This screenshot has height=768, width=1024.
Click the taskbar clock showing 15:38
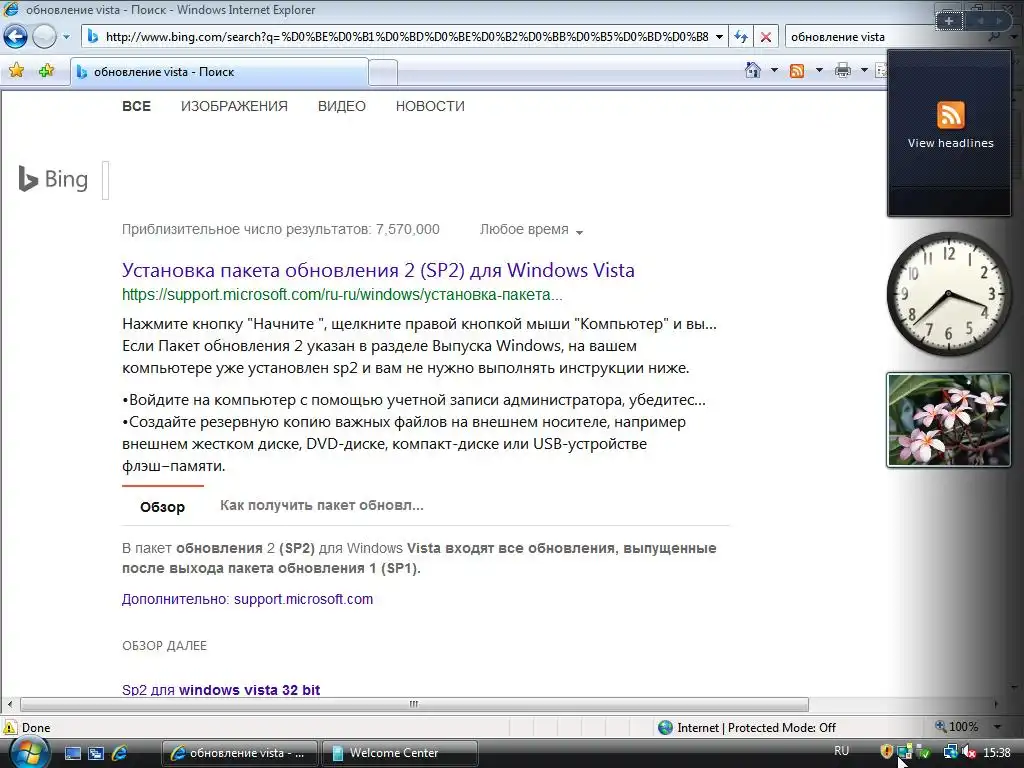(997, 752)
